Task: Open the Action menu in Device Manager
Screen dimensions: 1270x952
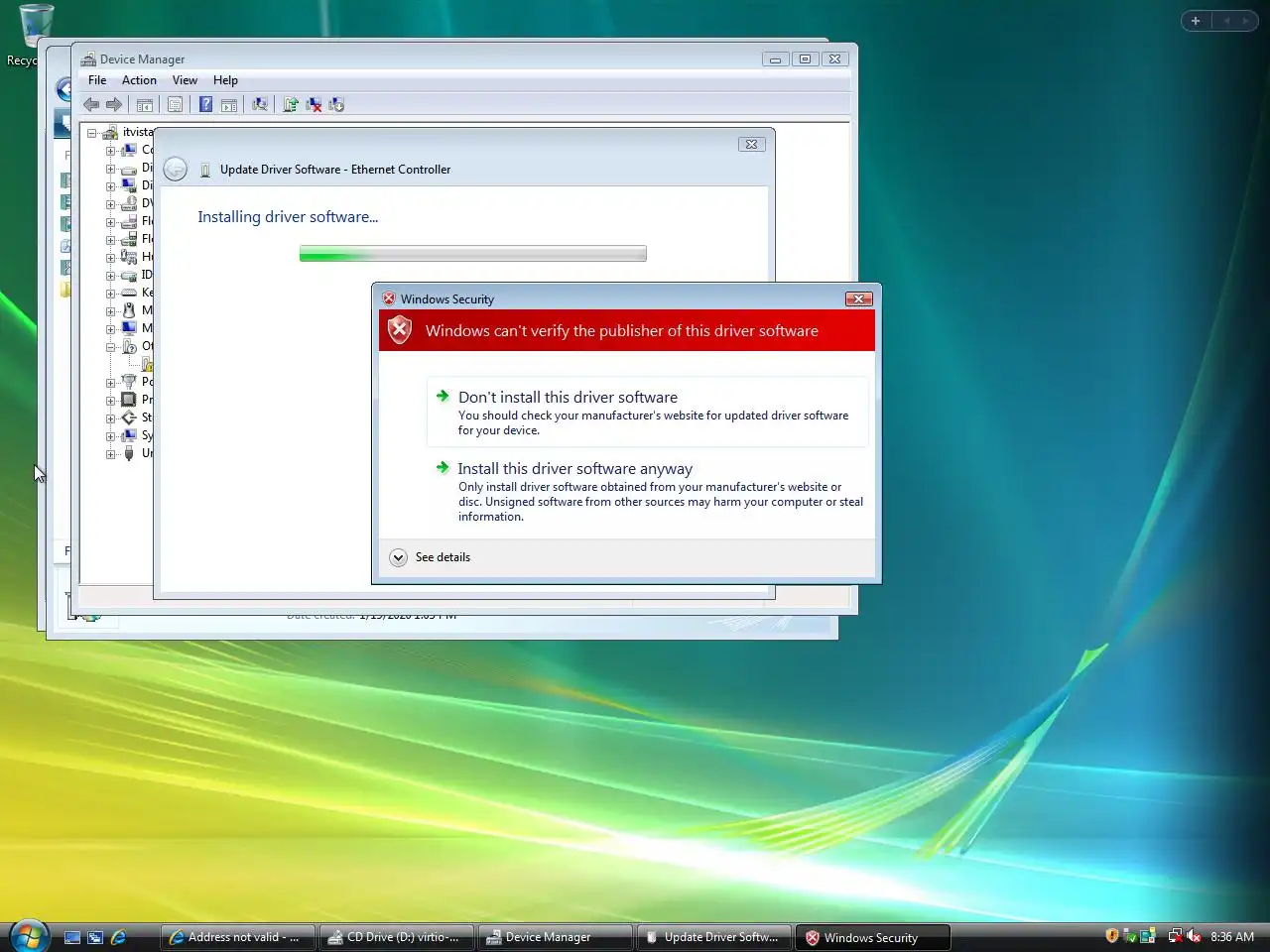Action: point(139,80)
